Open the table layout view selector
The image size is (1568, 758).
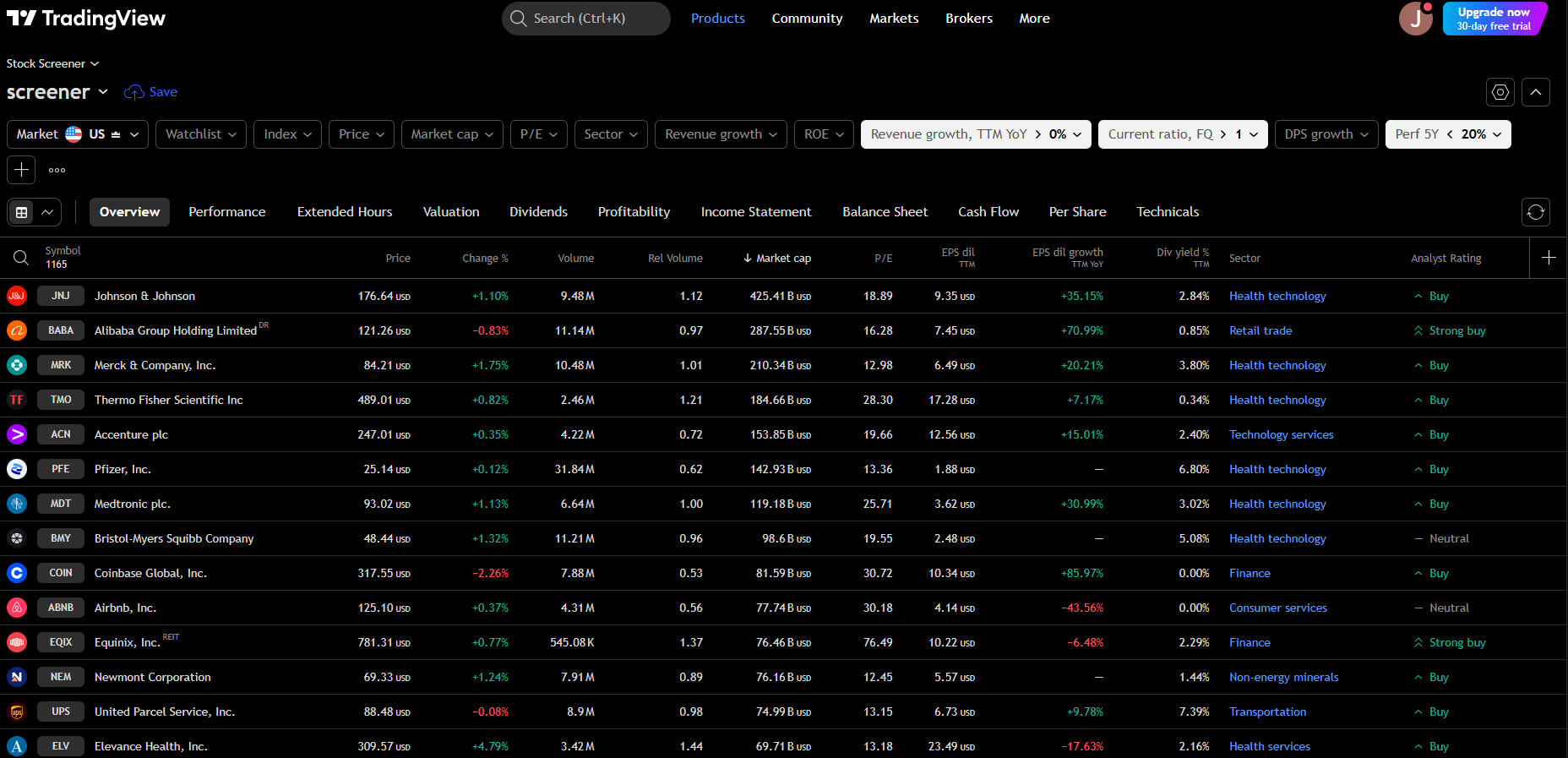pyautogui.click(x=34, y=212)
